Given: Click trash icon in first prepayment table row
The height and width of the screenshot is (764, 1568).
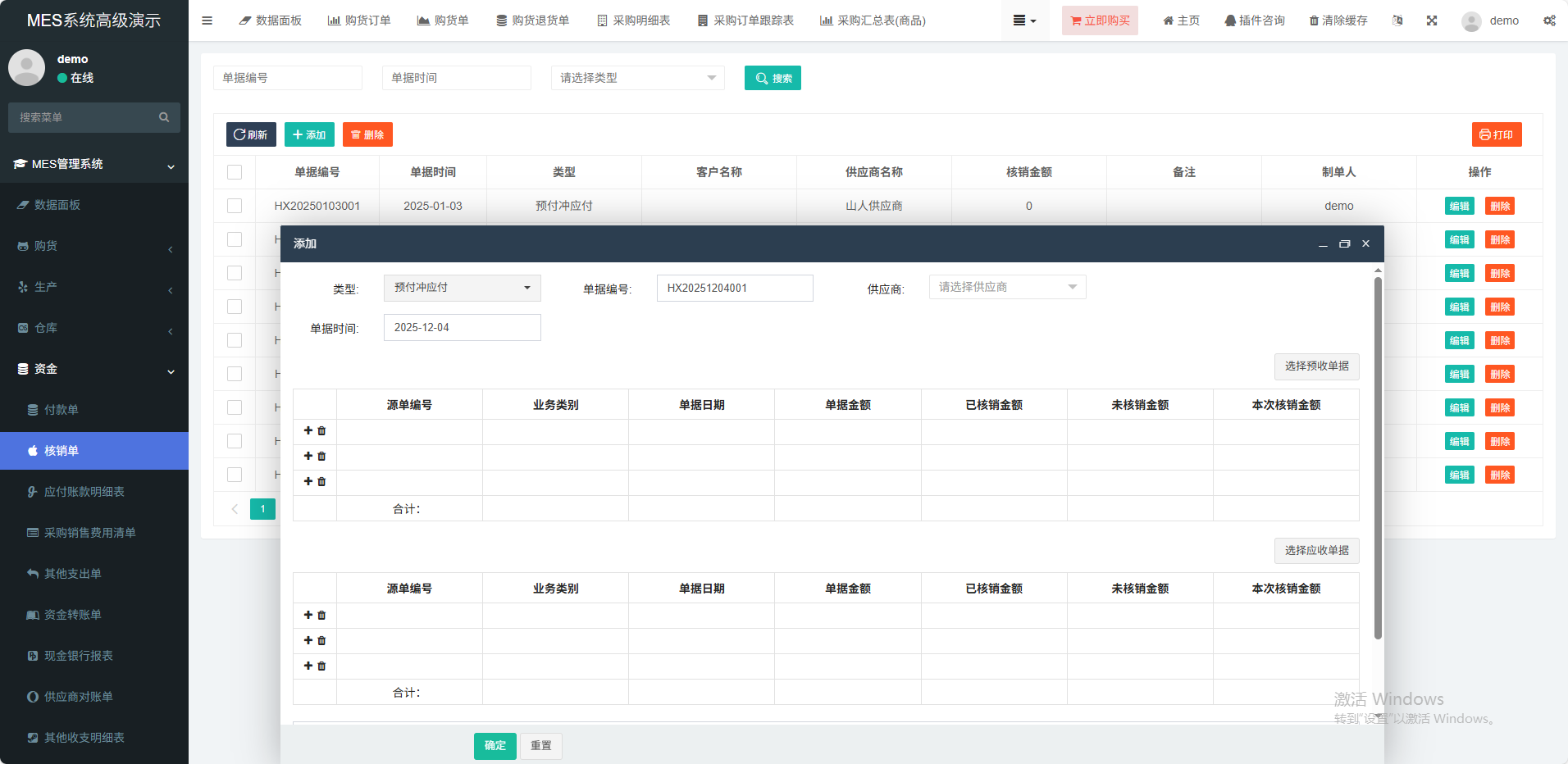Looking at the screenshot, I should click(x=321, y=431).
